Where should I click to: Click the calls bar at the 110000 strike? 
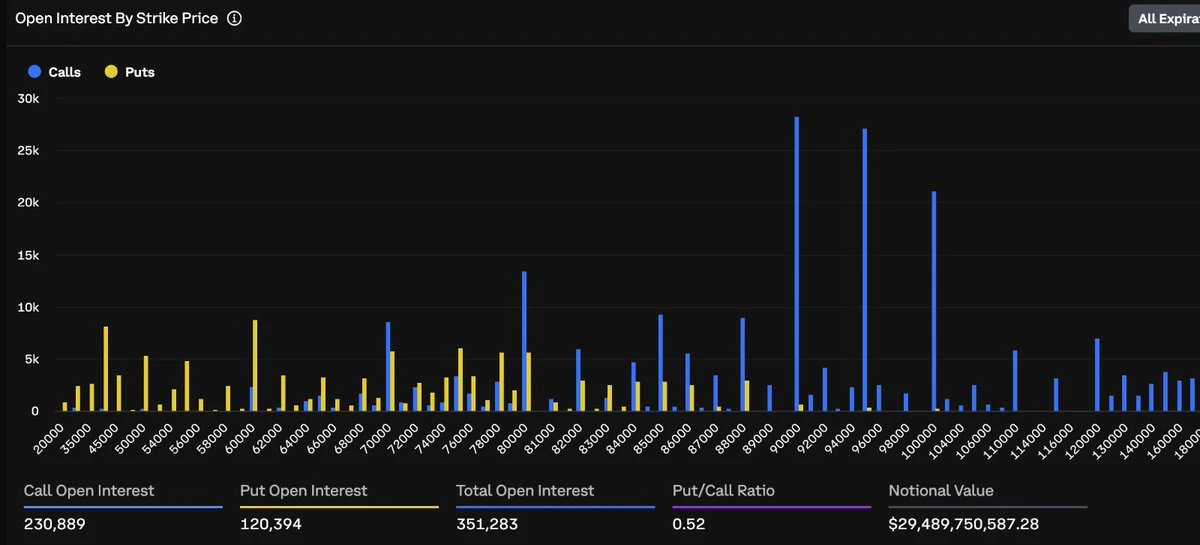point(1015,381)
